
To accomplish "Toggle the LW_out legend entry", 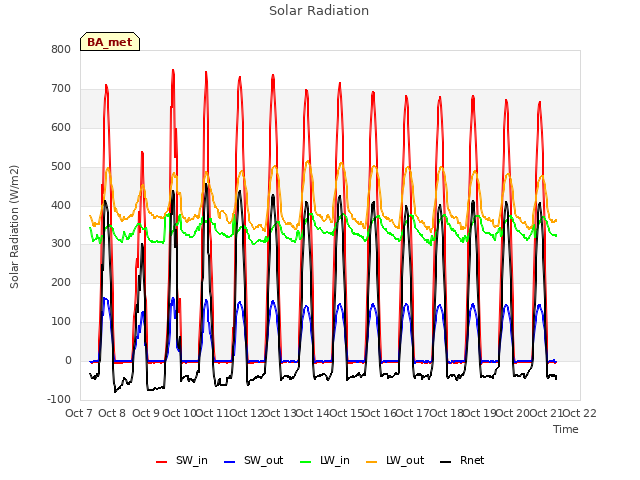I will (x=395, y=460).
